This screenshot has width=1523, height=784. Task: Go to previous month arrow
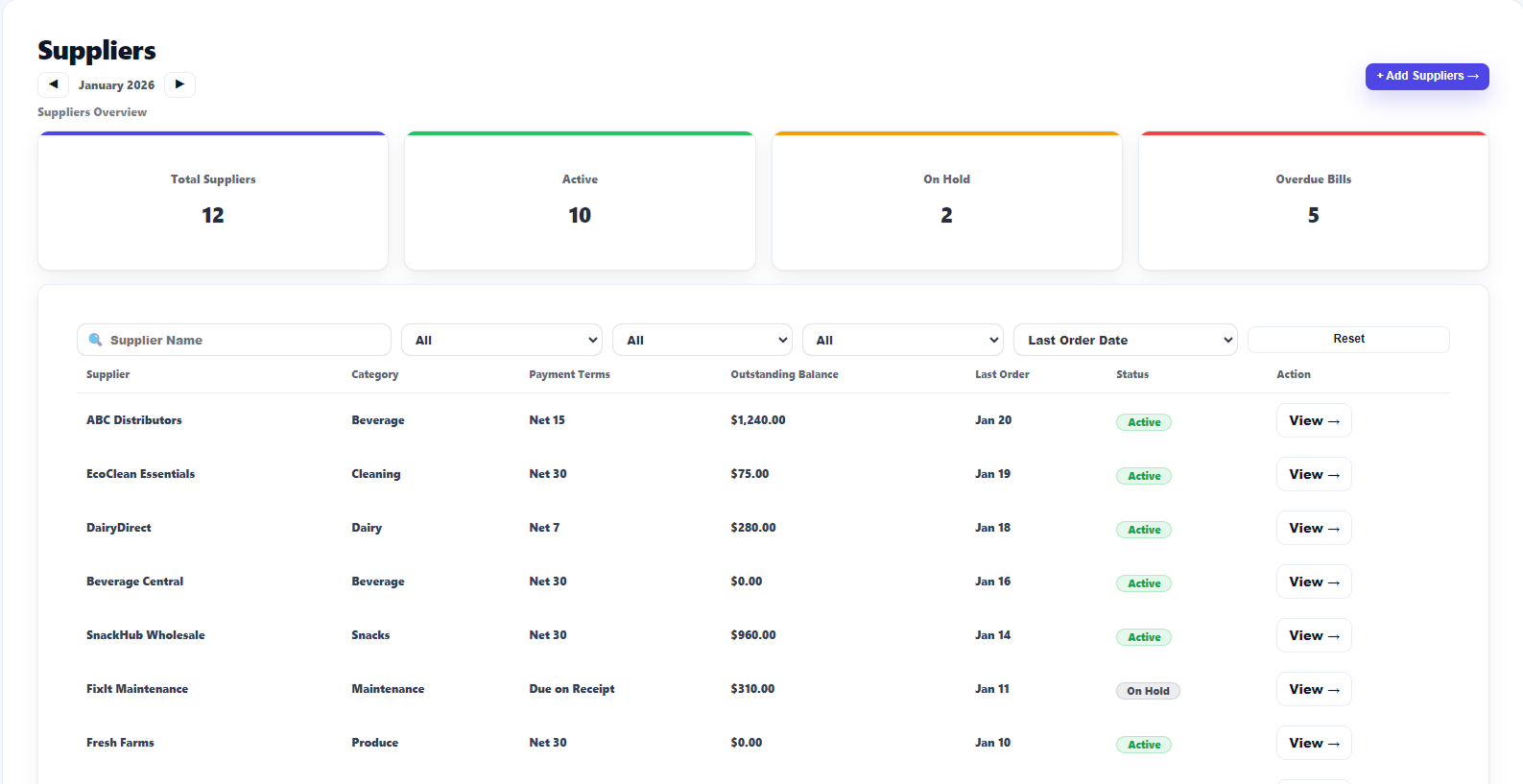pos(53,84)
